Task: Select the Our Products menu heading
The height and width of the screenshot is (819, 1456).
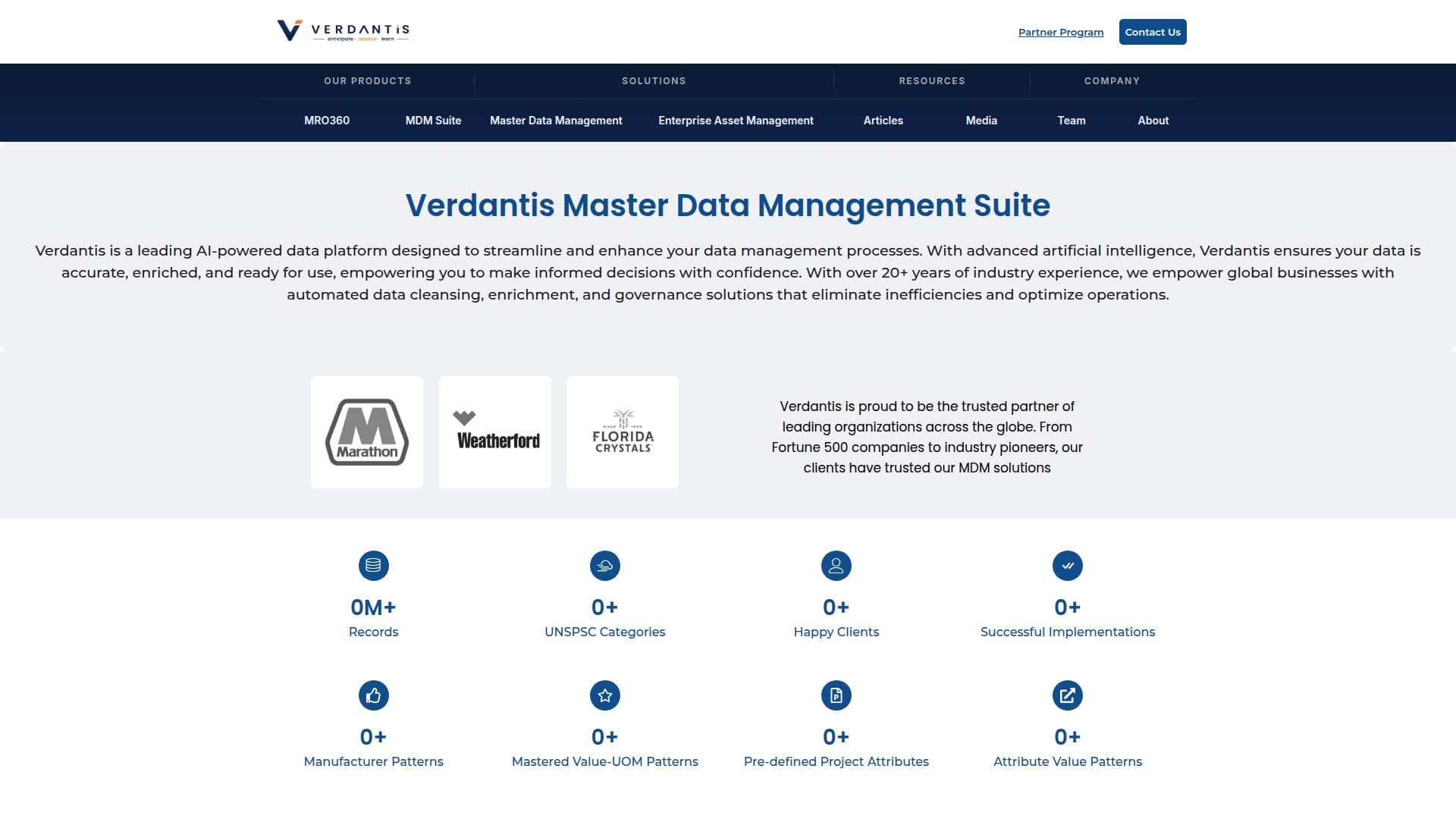Action: pyautogui.click(x=368, y=80)
